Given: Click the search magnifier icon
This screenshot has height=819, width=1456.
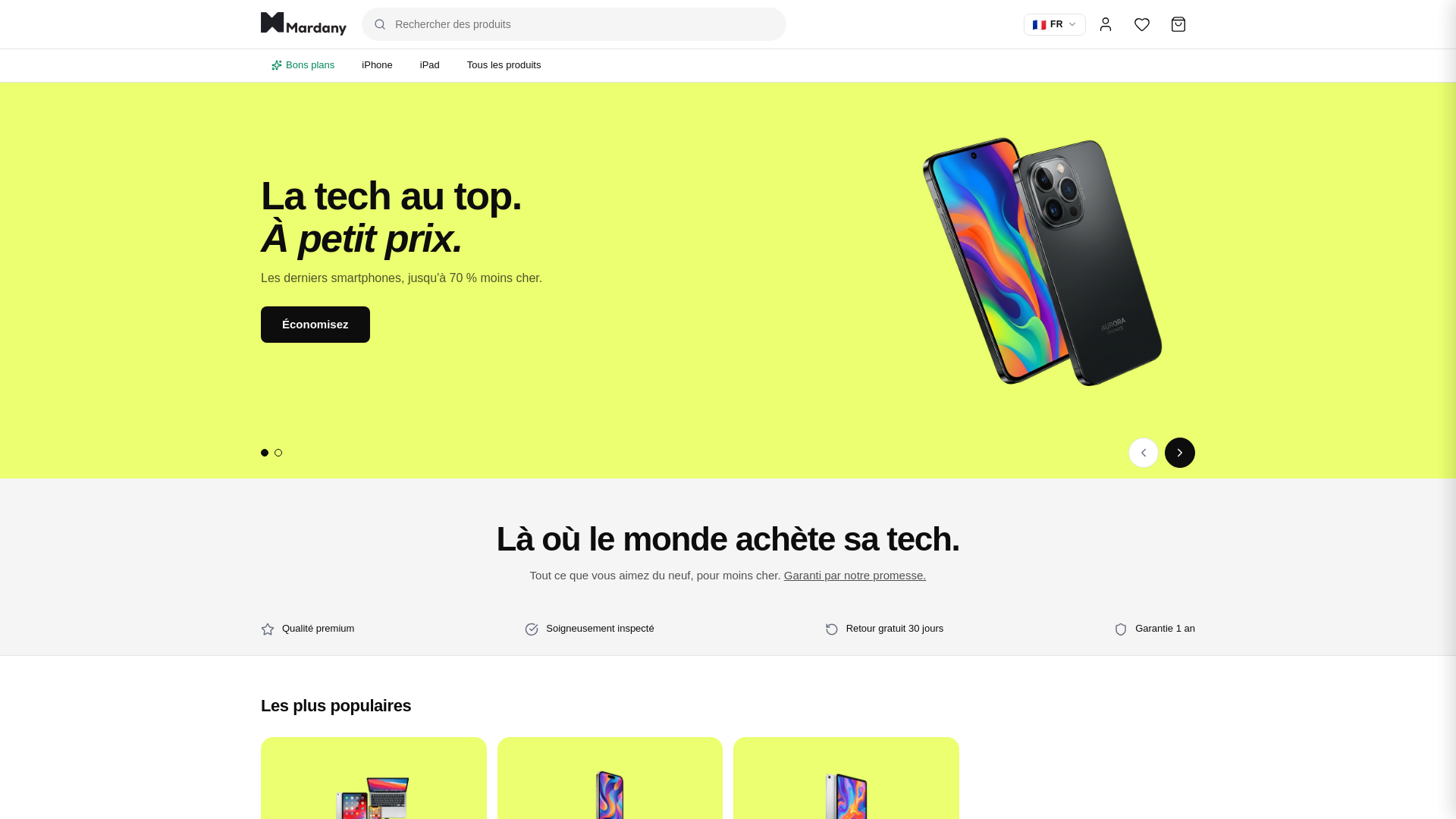Looking at the screenshot, I should click(380, 24).
